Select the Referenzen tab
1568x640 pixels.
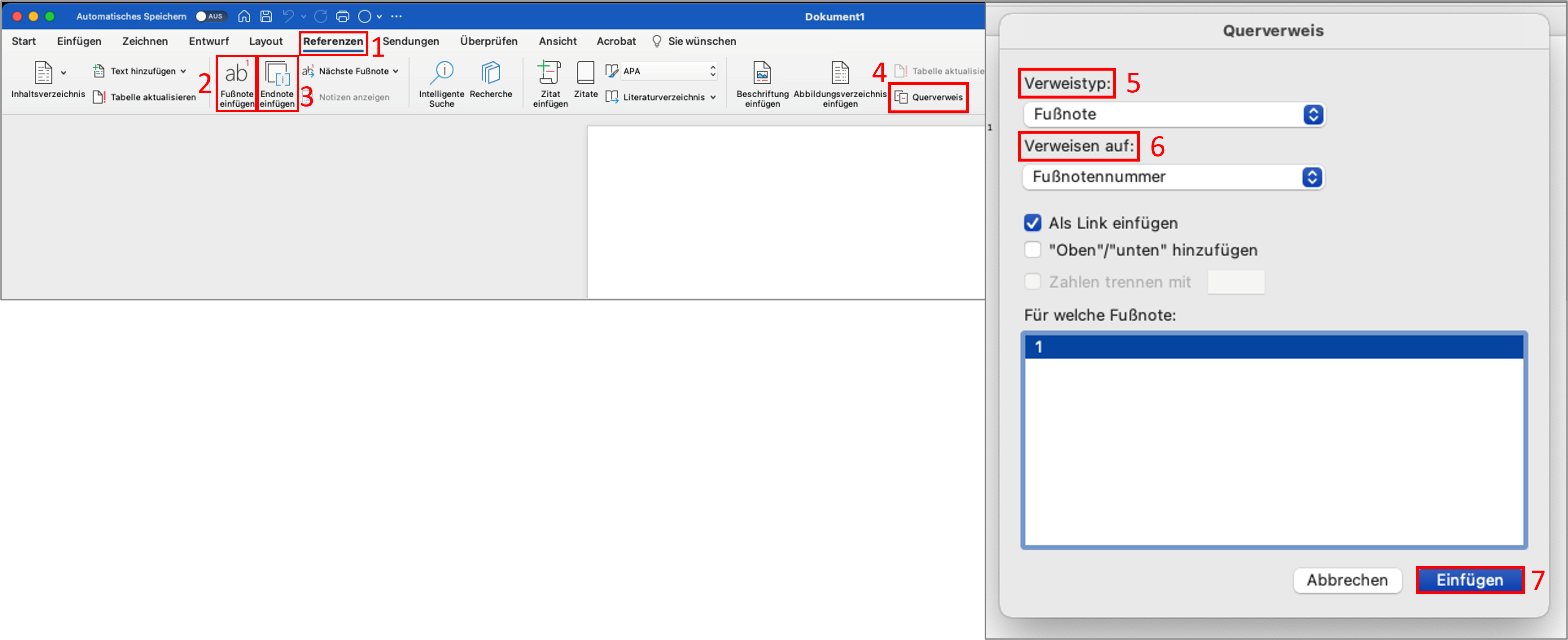[x=333, y=41]
